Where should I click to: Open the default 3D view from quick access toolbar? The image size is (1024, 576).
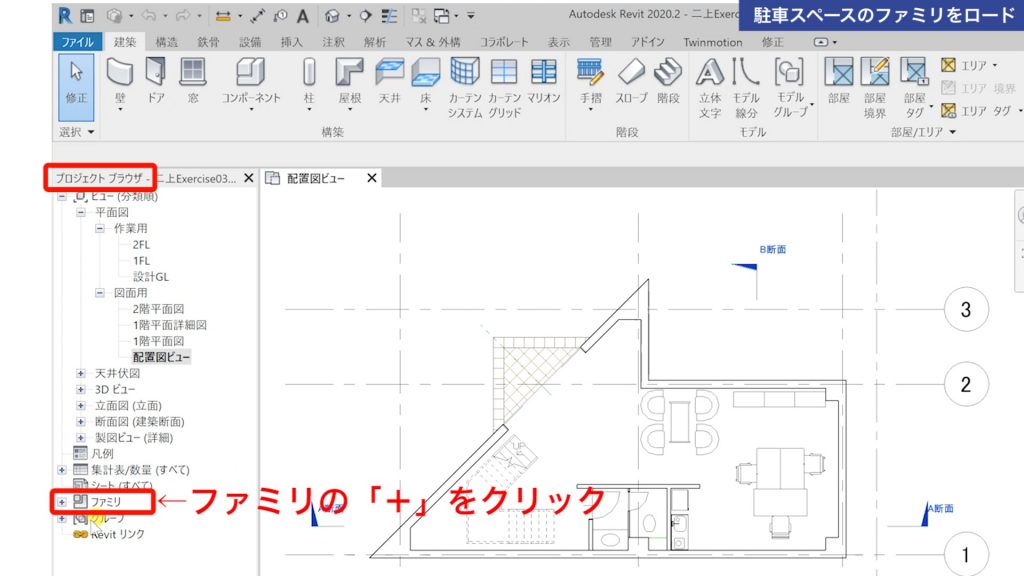point(330,15)
